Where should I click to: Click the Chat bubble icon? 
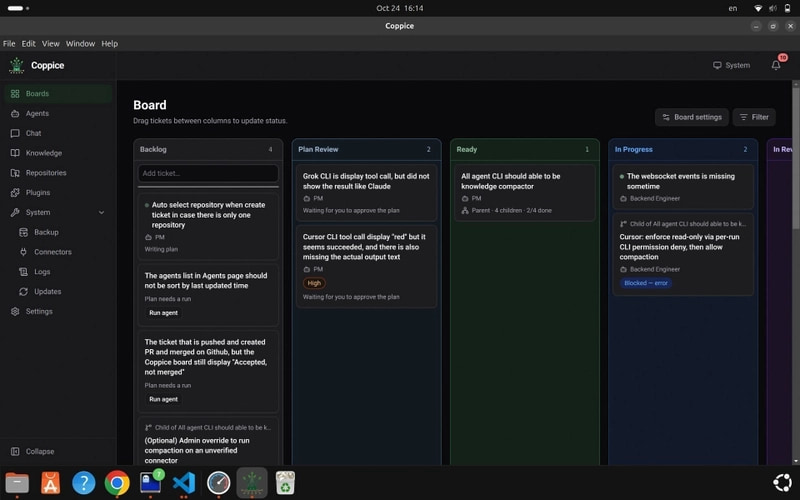pos(15,133)
